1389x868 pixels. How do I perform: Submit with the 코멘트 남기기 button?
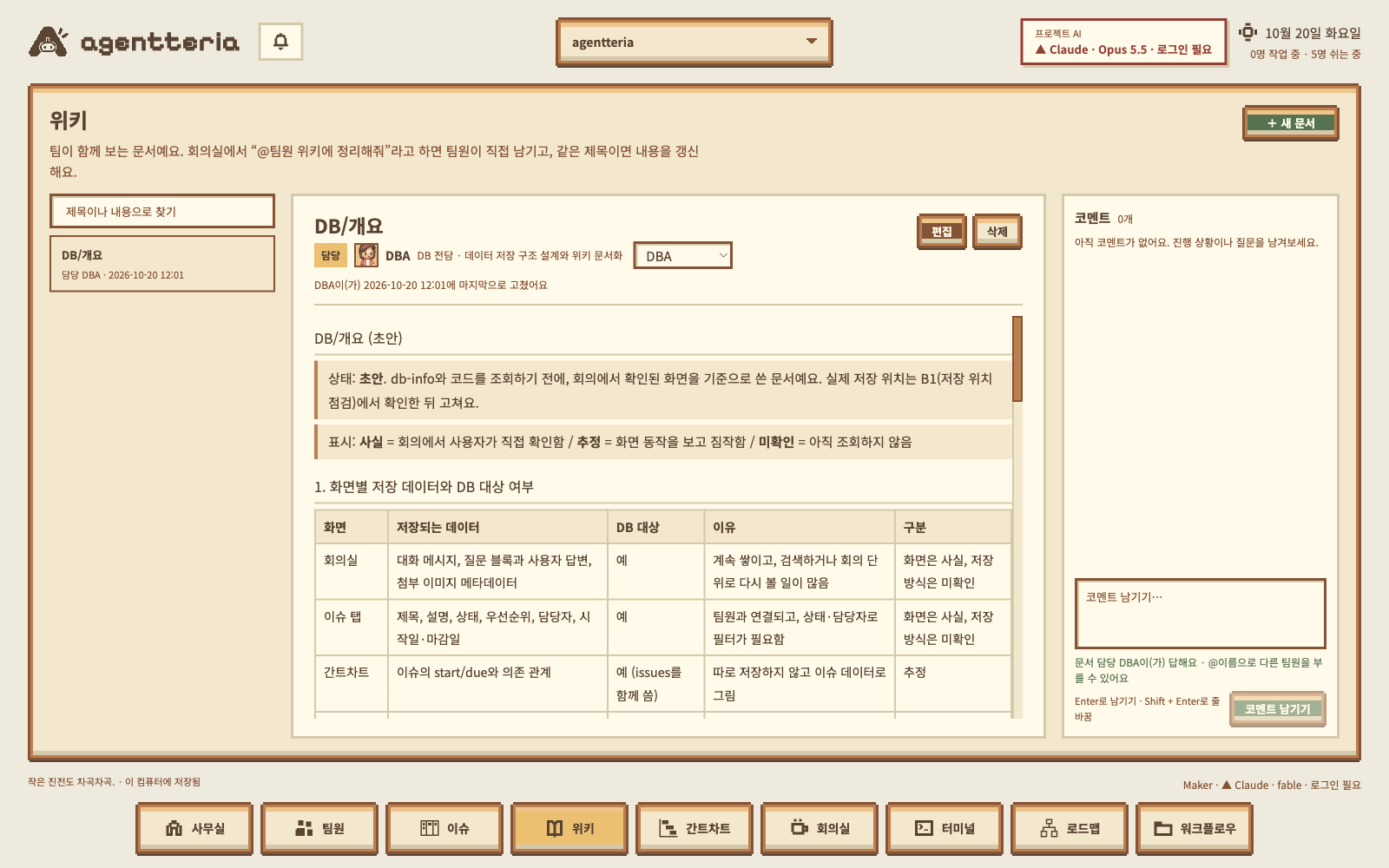coord(1278,709)
